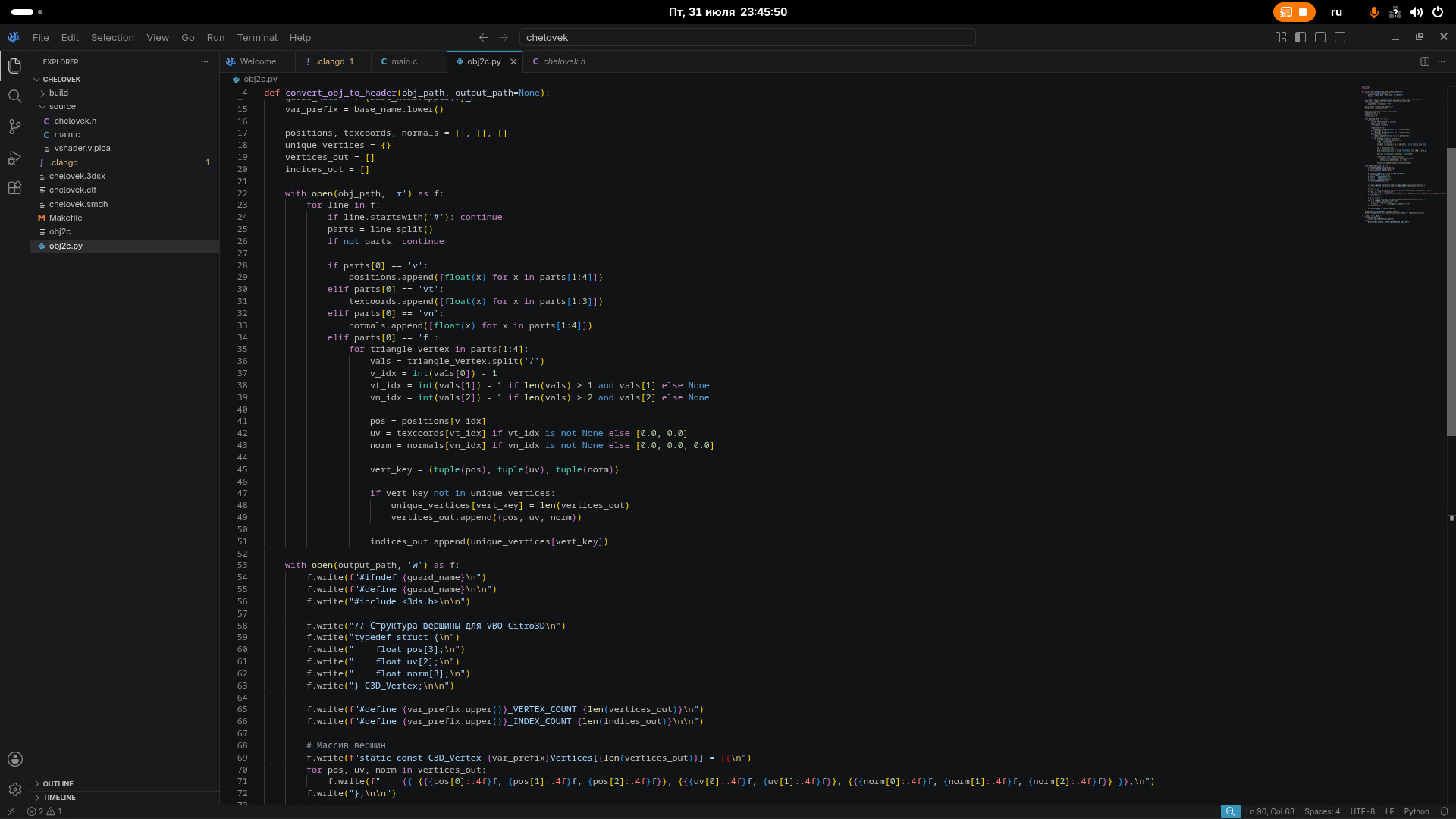The image size is (1456, 819).
Task: Open the Terminal menu
Action: point(257,37)
